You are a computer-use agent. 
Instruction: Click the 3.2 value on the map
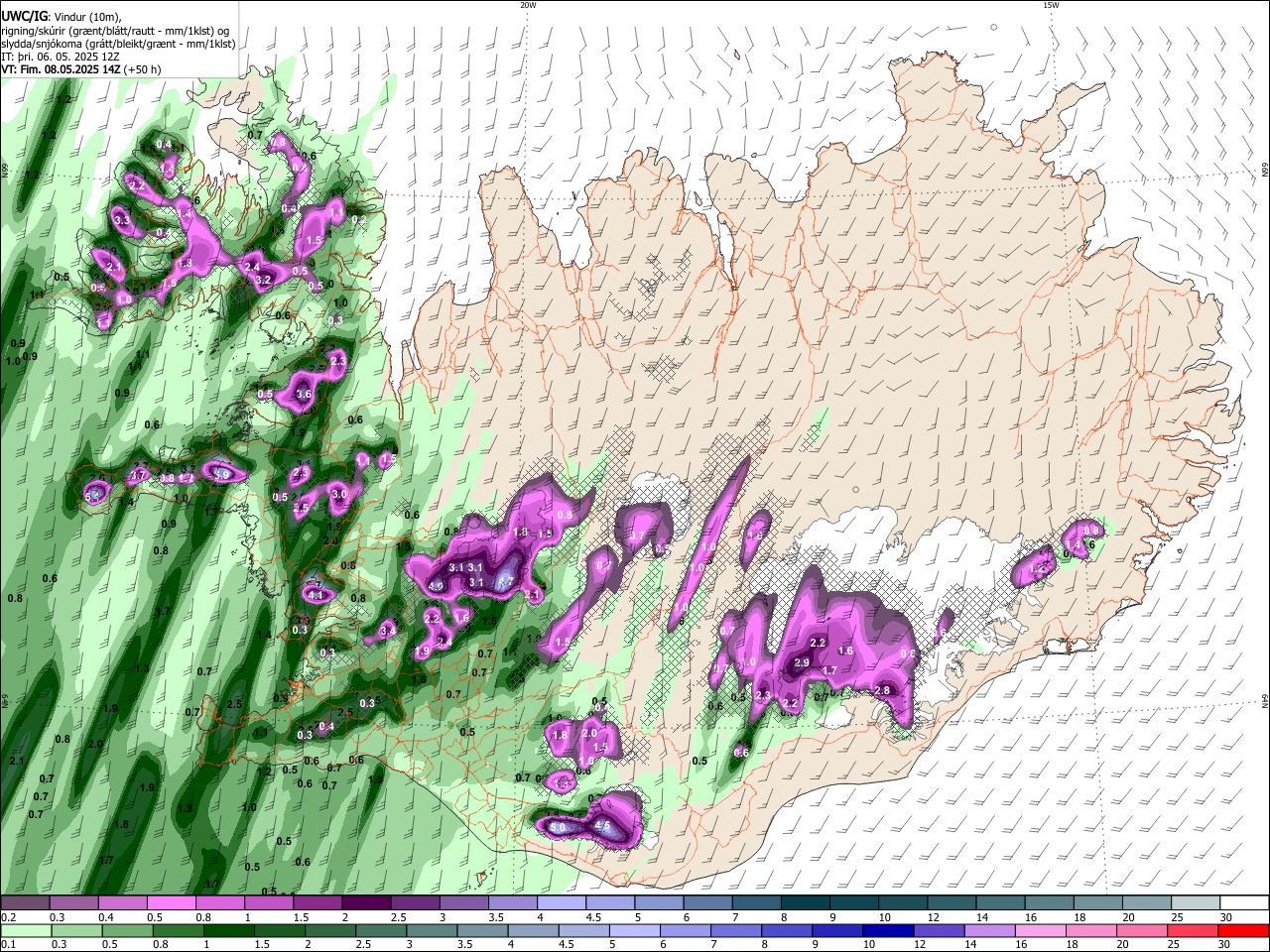pos(263,281)
